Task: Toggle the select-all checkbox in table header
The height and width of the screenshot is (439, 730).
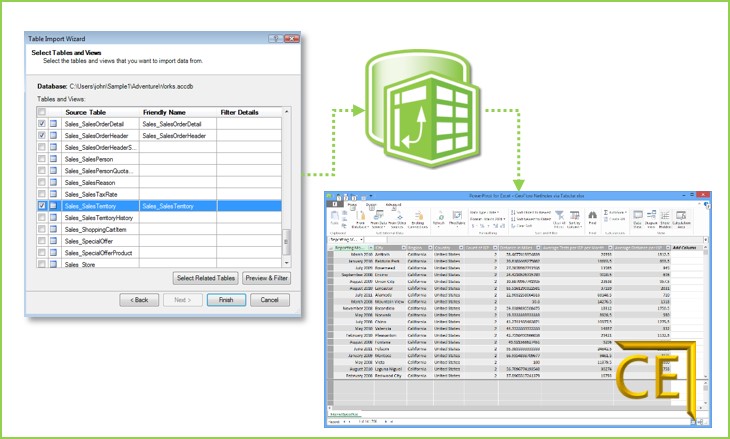Action: 42,112
